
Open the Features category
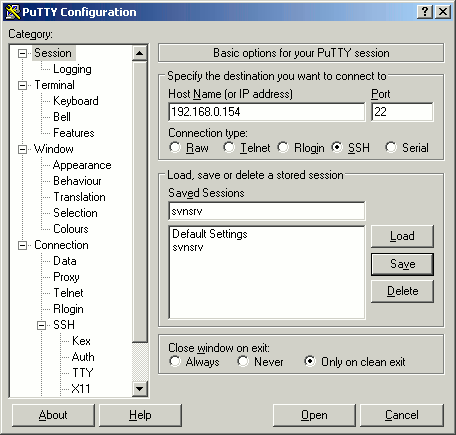74,133
